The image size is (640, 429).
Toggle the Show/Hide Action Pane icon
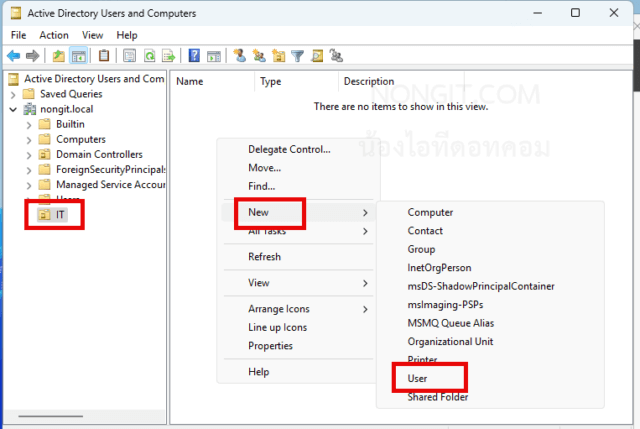[213, 56]
